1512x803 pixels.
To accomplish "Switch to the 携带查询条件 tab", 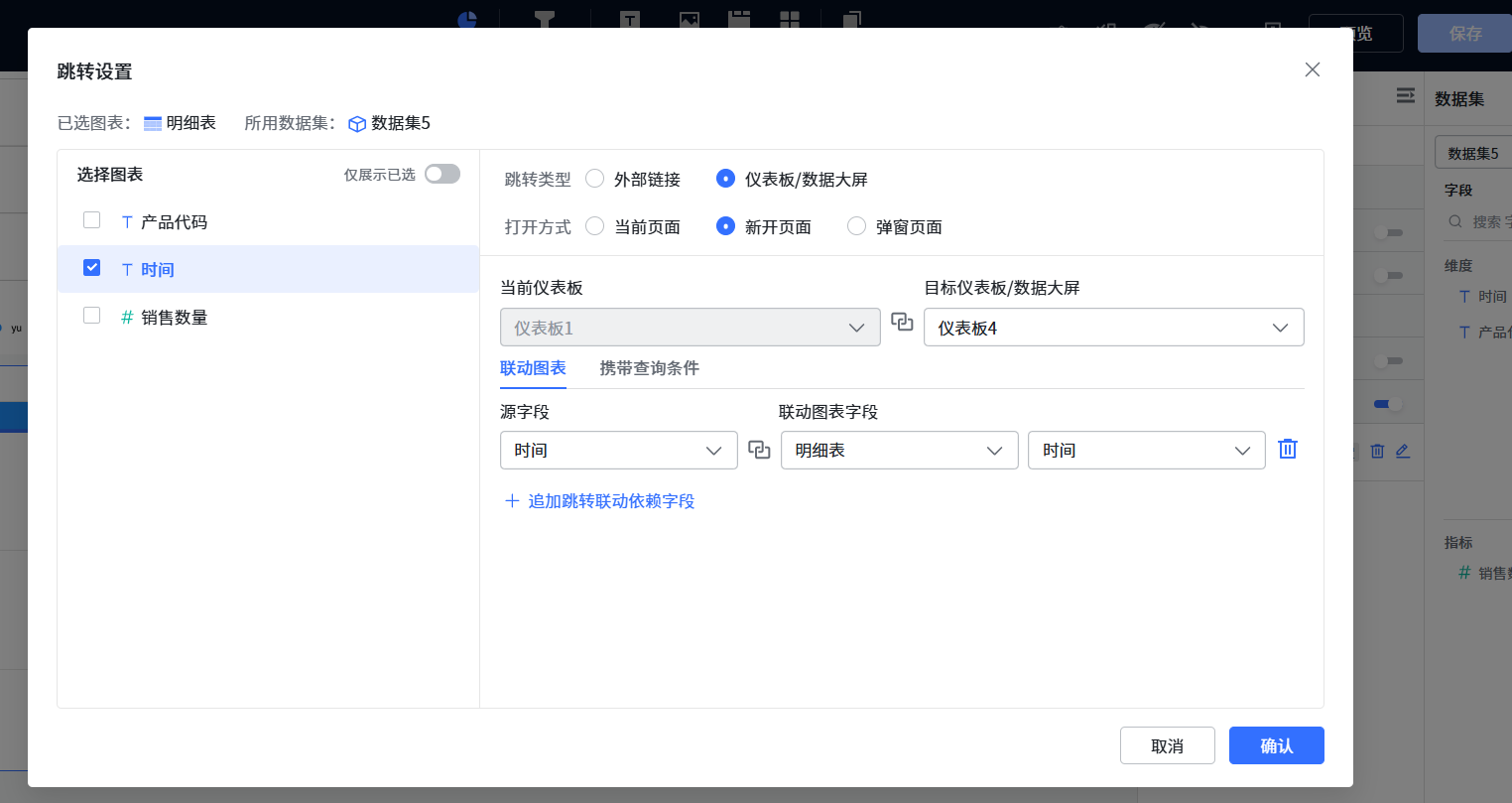I will (649, 368).
